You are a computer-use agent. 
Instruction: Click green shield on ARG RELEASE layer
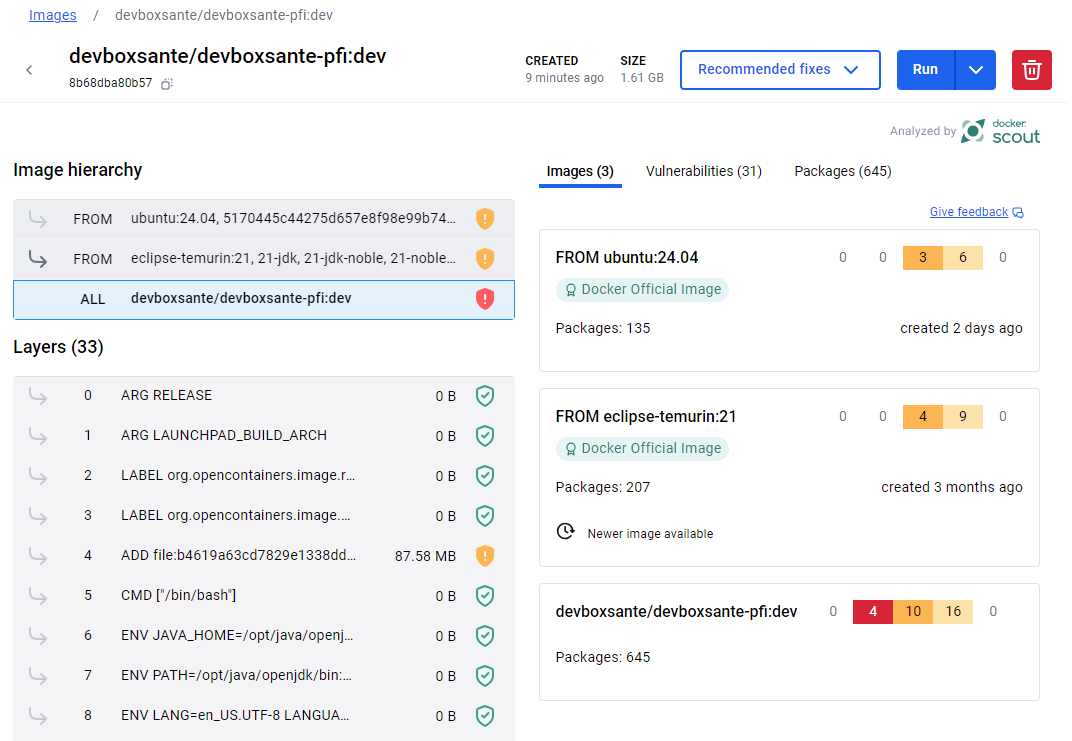(485, 396)
